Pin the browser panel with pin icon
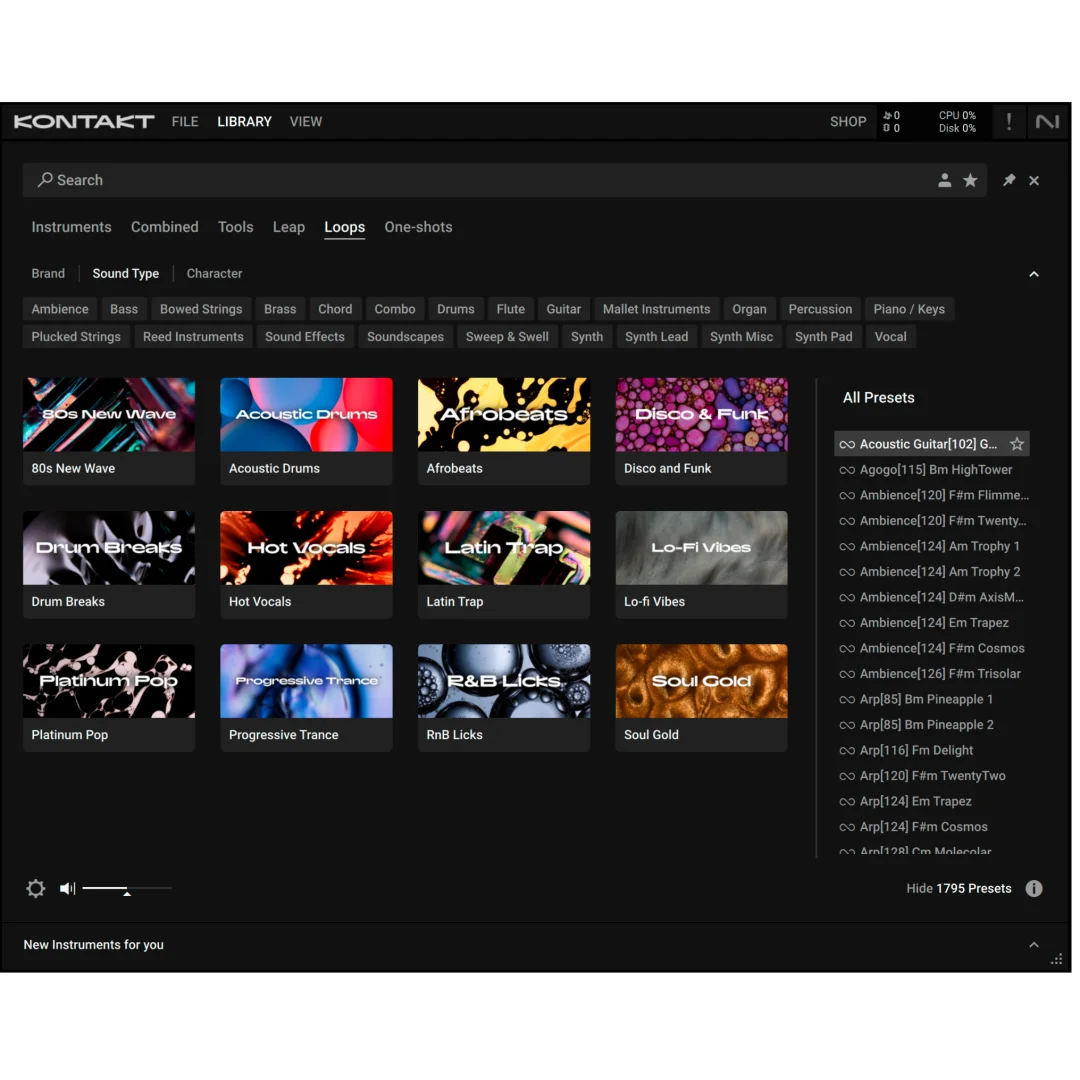 point(1009,180)
